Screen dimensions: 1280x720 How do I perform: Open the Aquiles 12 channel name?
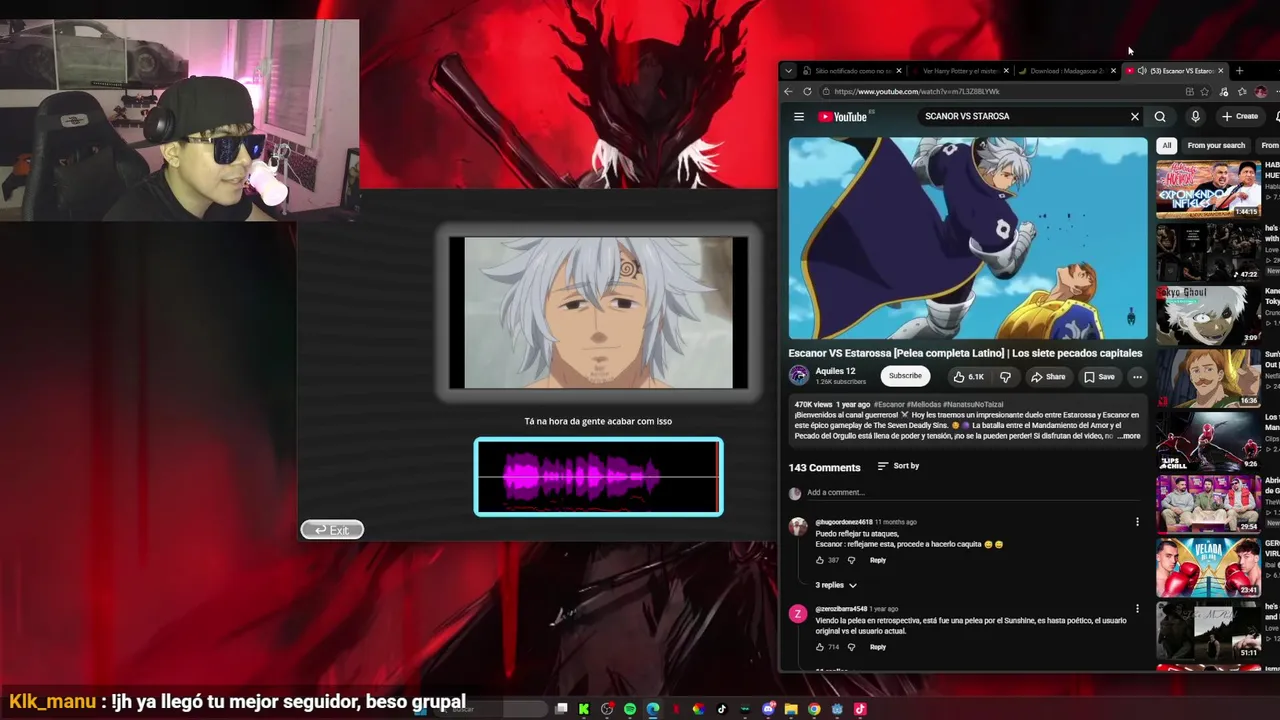point(836,371)
